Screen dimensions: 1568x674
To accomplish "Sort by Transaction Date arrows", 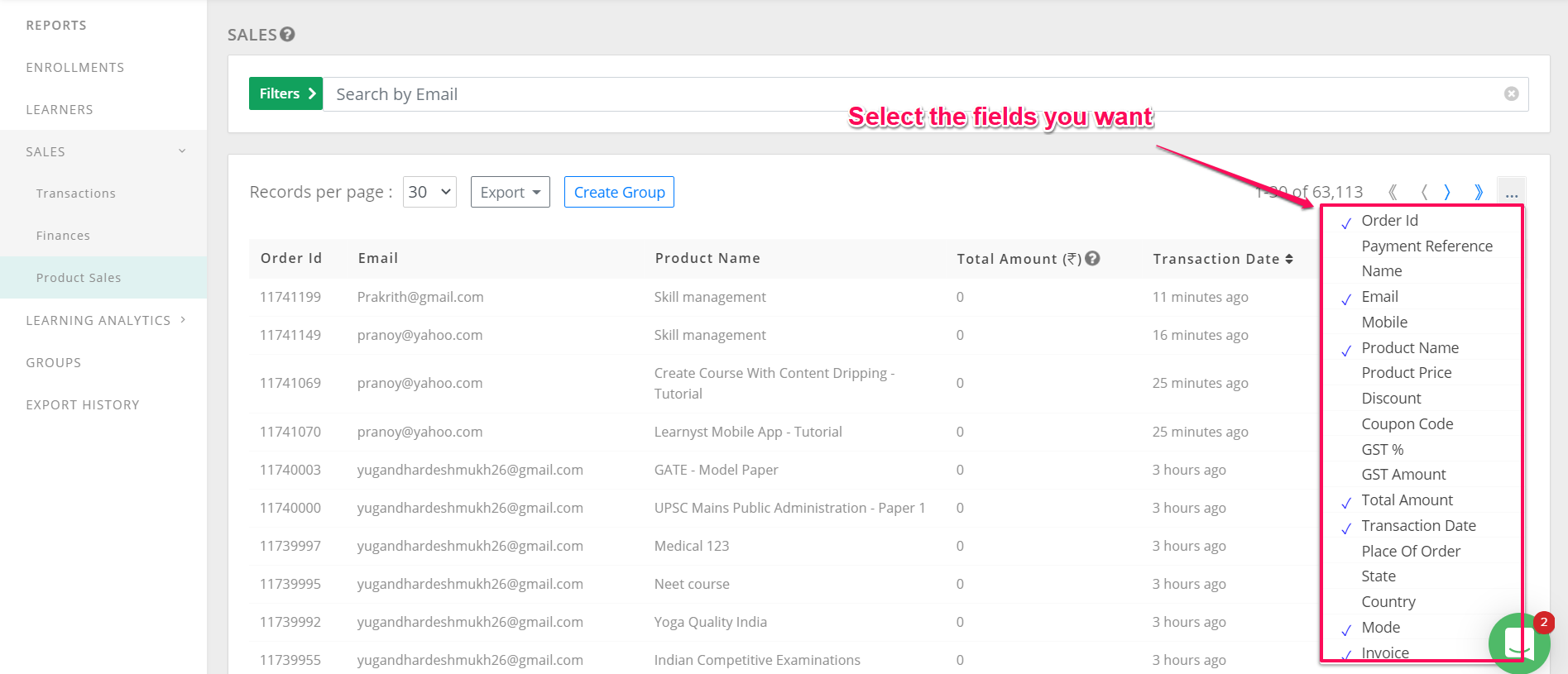I will 1289,259.
